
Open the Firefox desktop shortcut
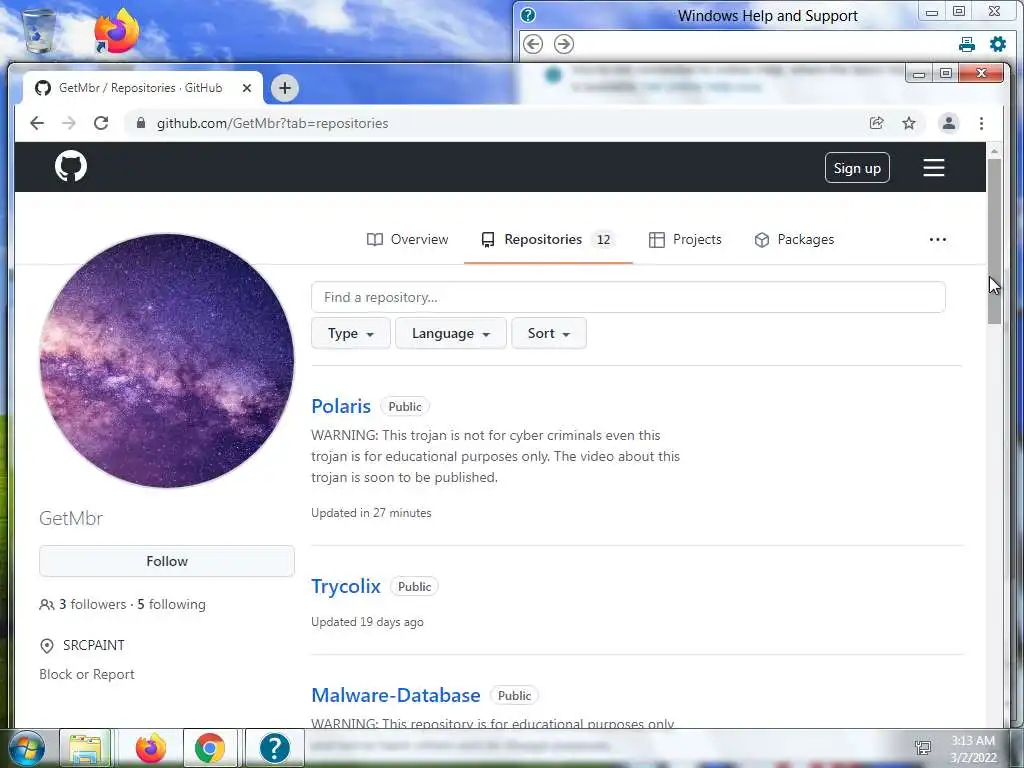(x=116, y=30)
